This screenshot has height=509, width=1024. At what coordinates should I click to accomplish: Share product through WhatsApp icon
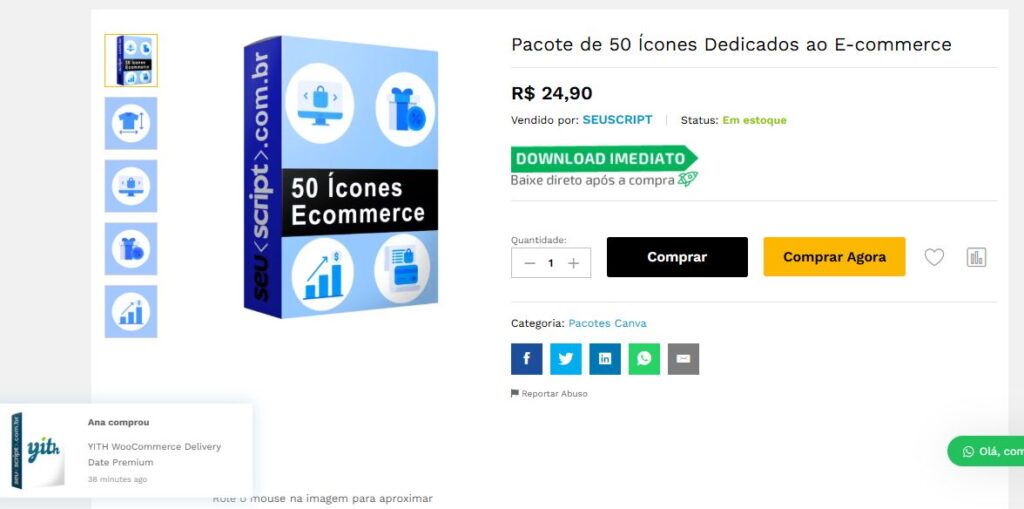click(x=644, y=359)
